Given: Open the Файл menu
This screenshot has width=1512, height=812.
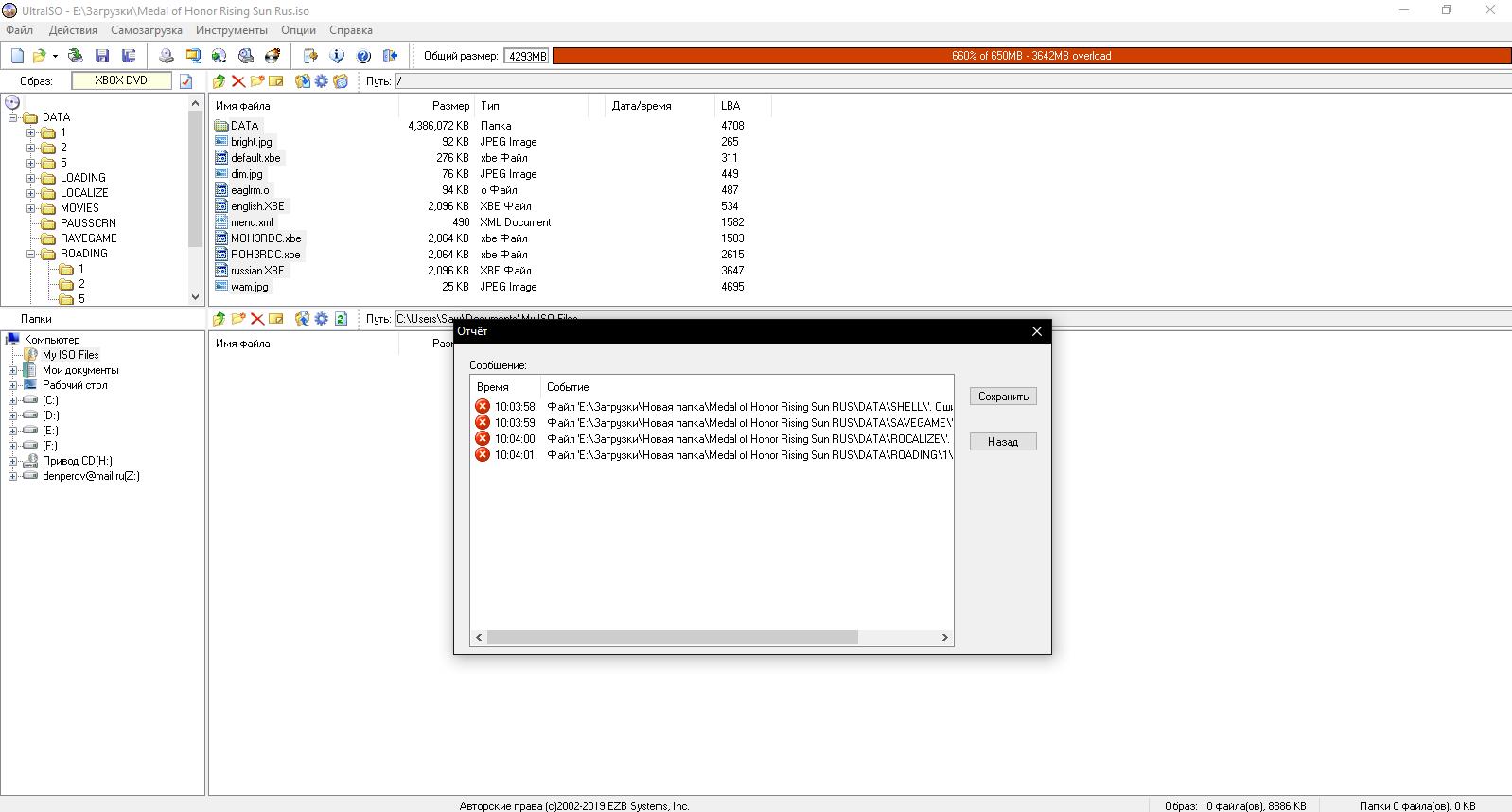Looking at the screenshot, I should [19, 30].
